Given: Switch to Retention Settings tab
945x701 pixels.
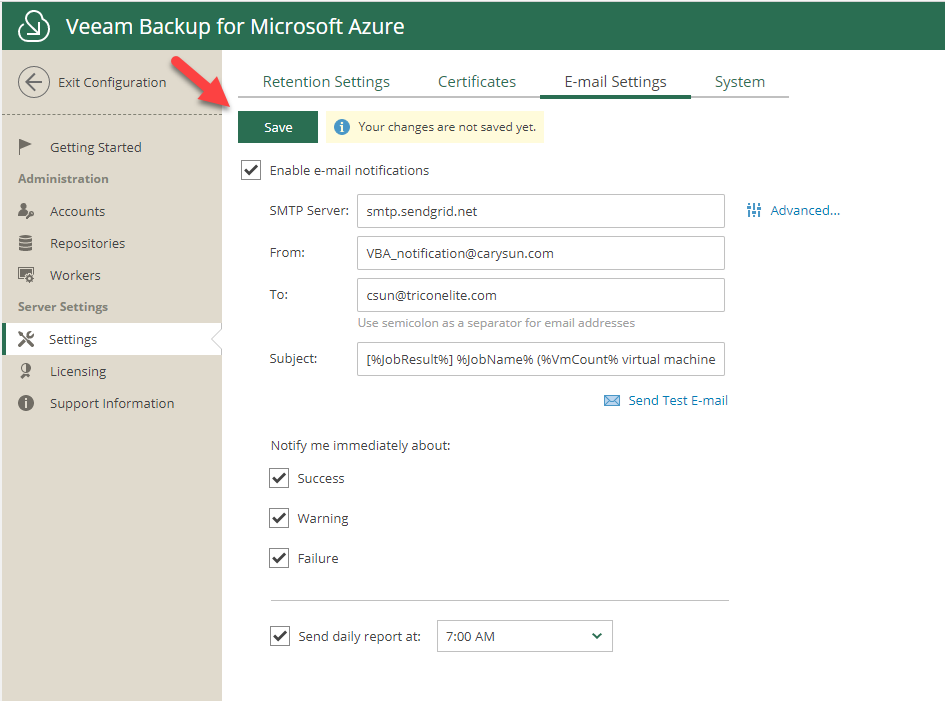Looking at the screenshot, I should pyautogui.click(x=326, y=81).
